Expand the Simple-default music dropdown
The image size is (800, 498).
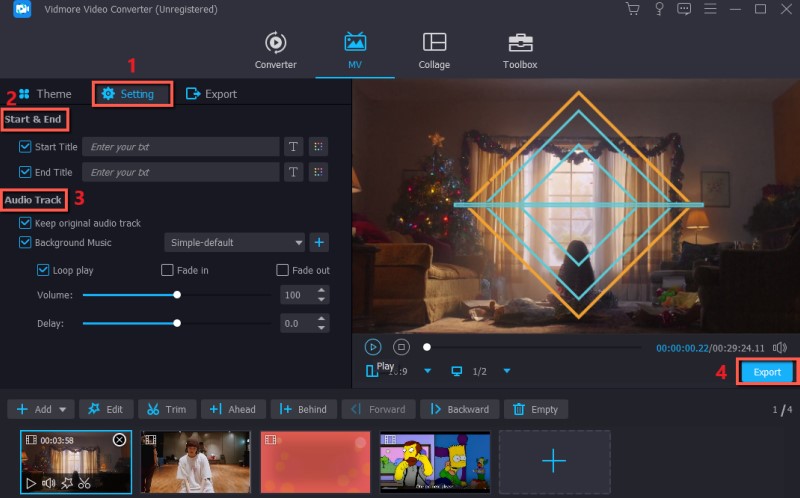coord(299,242)
